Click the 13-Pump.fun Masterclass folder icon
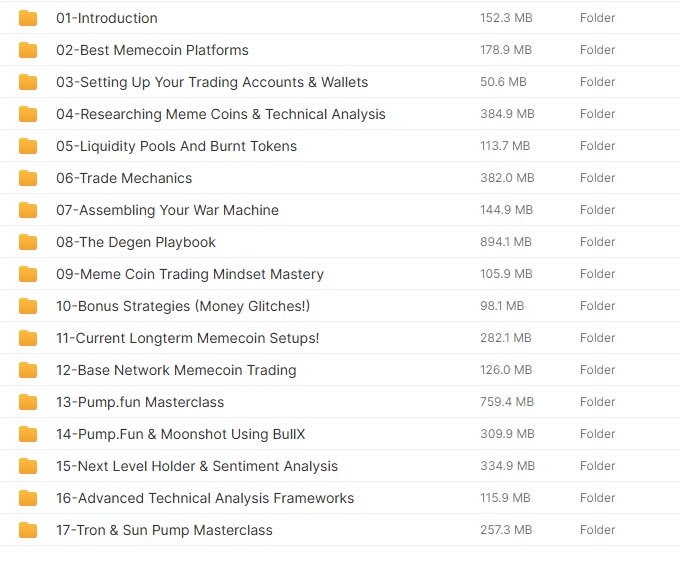The width and height of the screenshot is (680, 570). (28, 402)
